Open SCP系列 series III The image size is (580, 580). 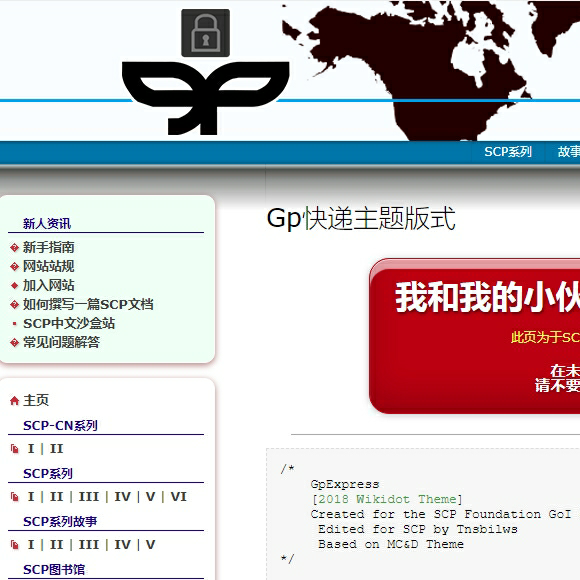coord(89,497)
